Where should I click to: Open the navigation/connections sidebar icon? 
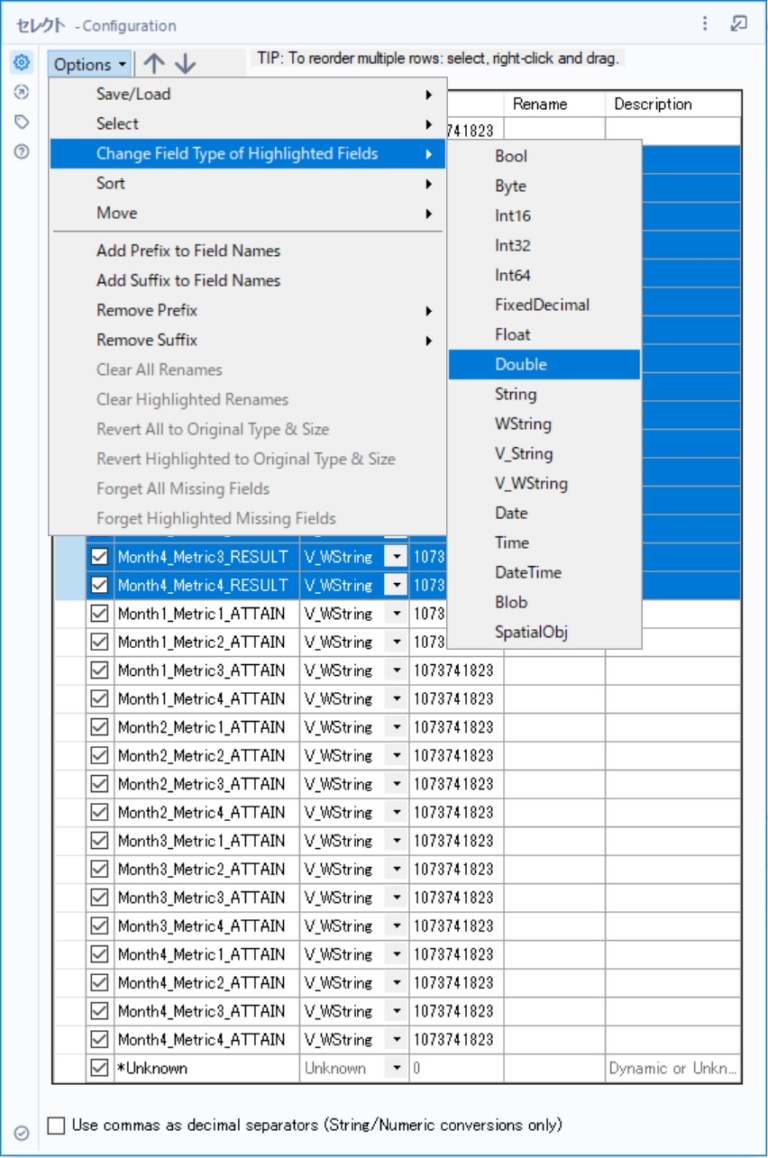[21, 92]
